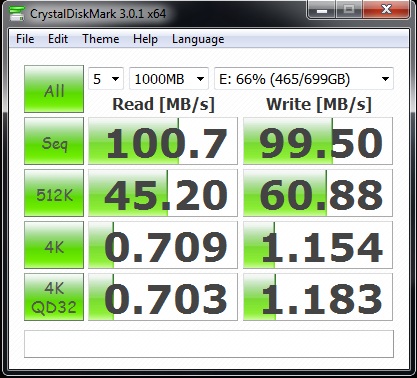Click the 4K write result 1.154
This screenshot has width=417, height=378.
318,245
